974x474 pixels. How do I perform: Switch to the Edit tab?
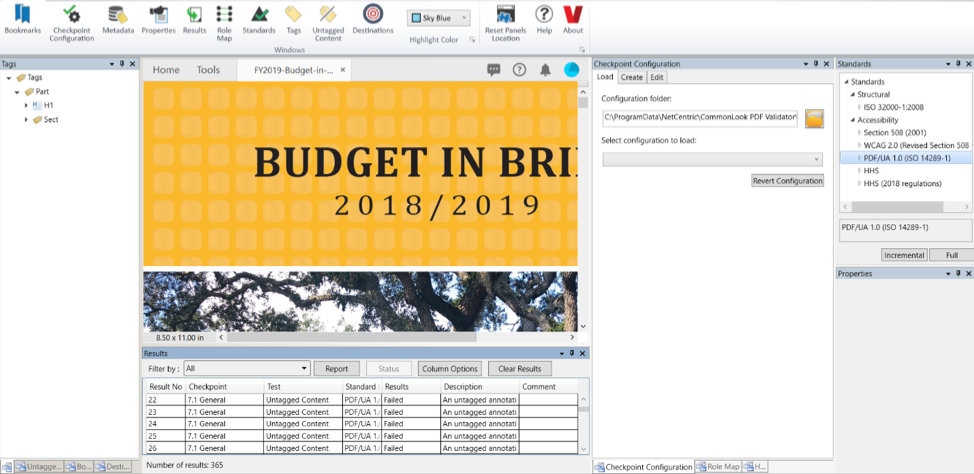(x=657, y=77)
